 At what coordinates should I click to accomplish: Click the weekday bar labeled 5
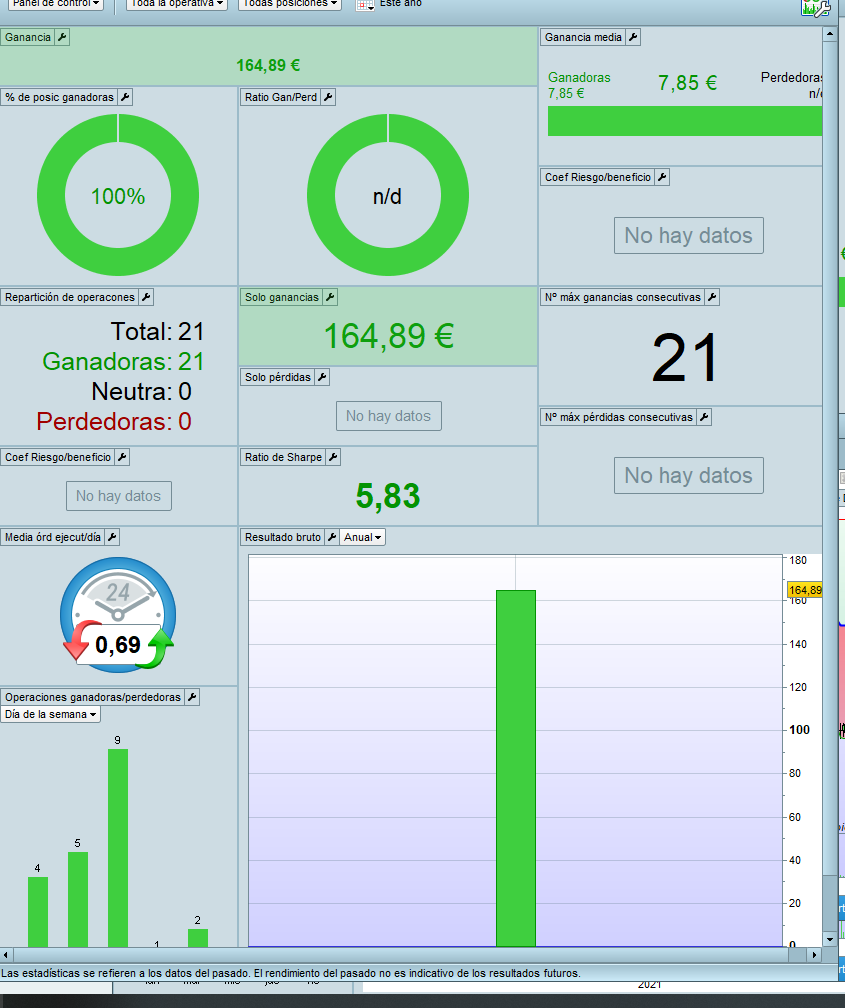78,899
